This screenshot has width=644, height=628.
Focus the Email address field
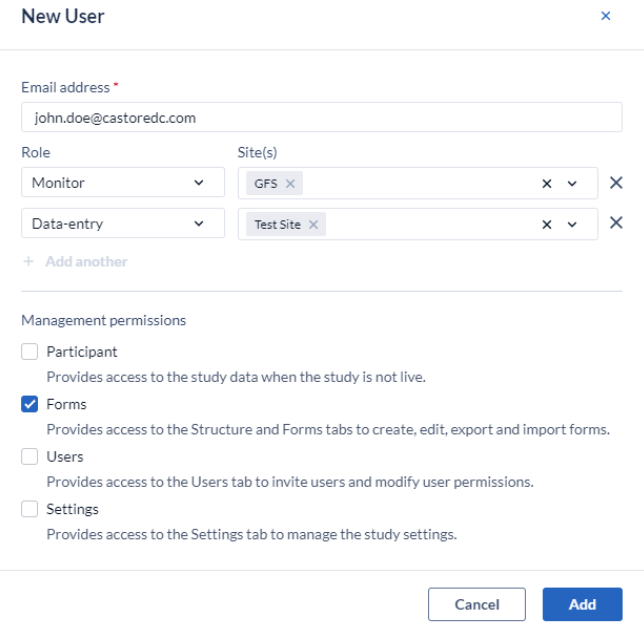pyautogui.click(x=322, y=117)
